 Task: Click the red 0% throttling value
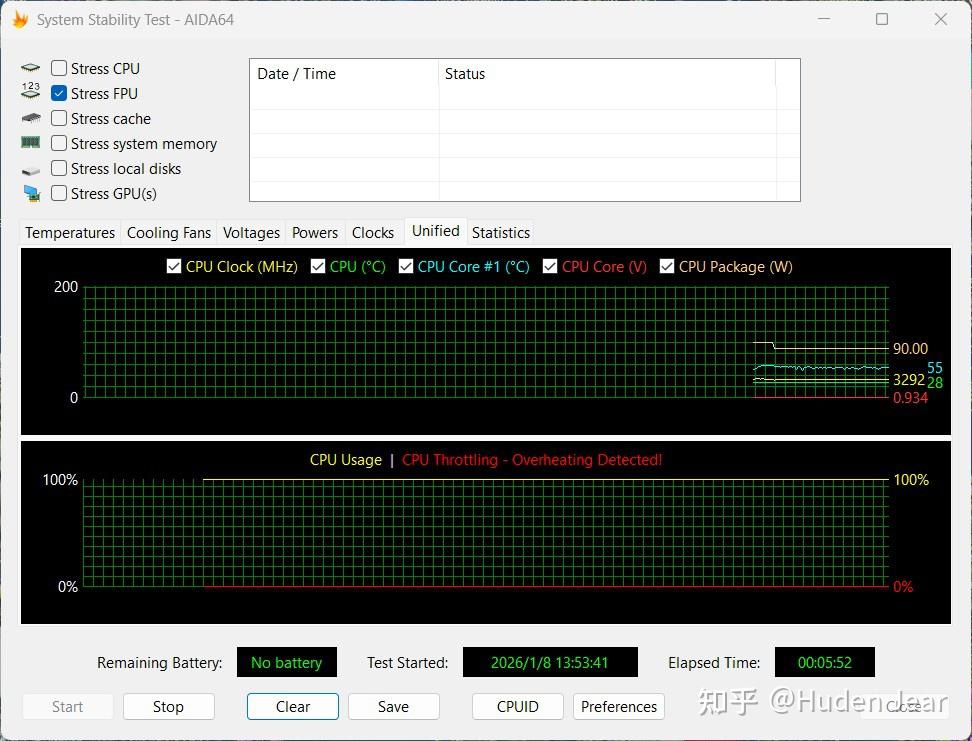click(x=903, y=587)
